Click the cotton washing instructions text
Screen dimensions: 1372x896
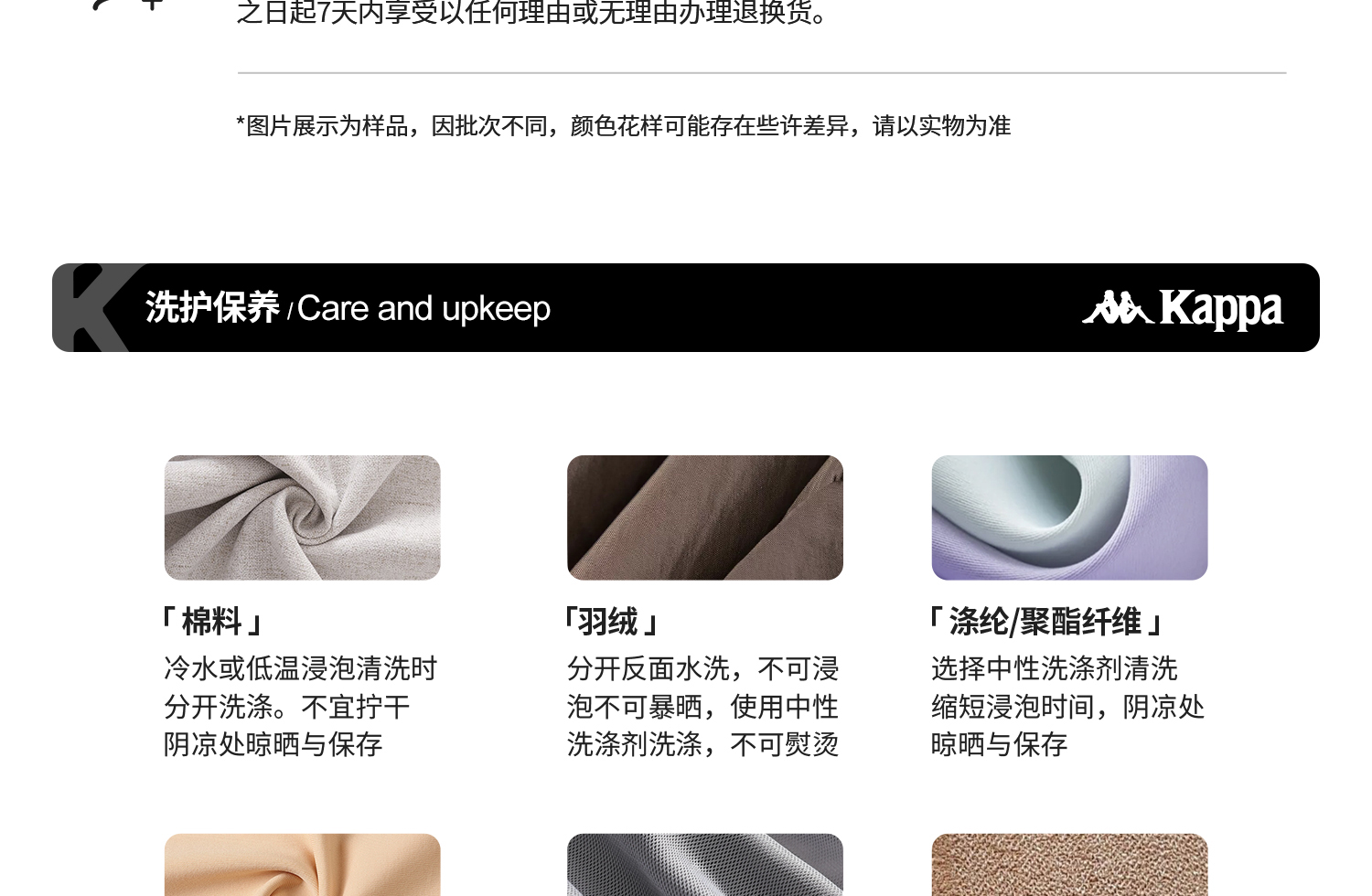click(300, 706)
